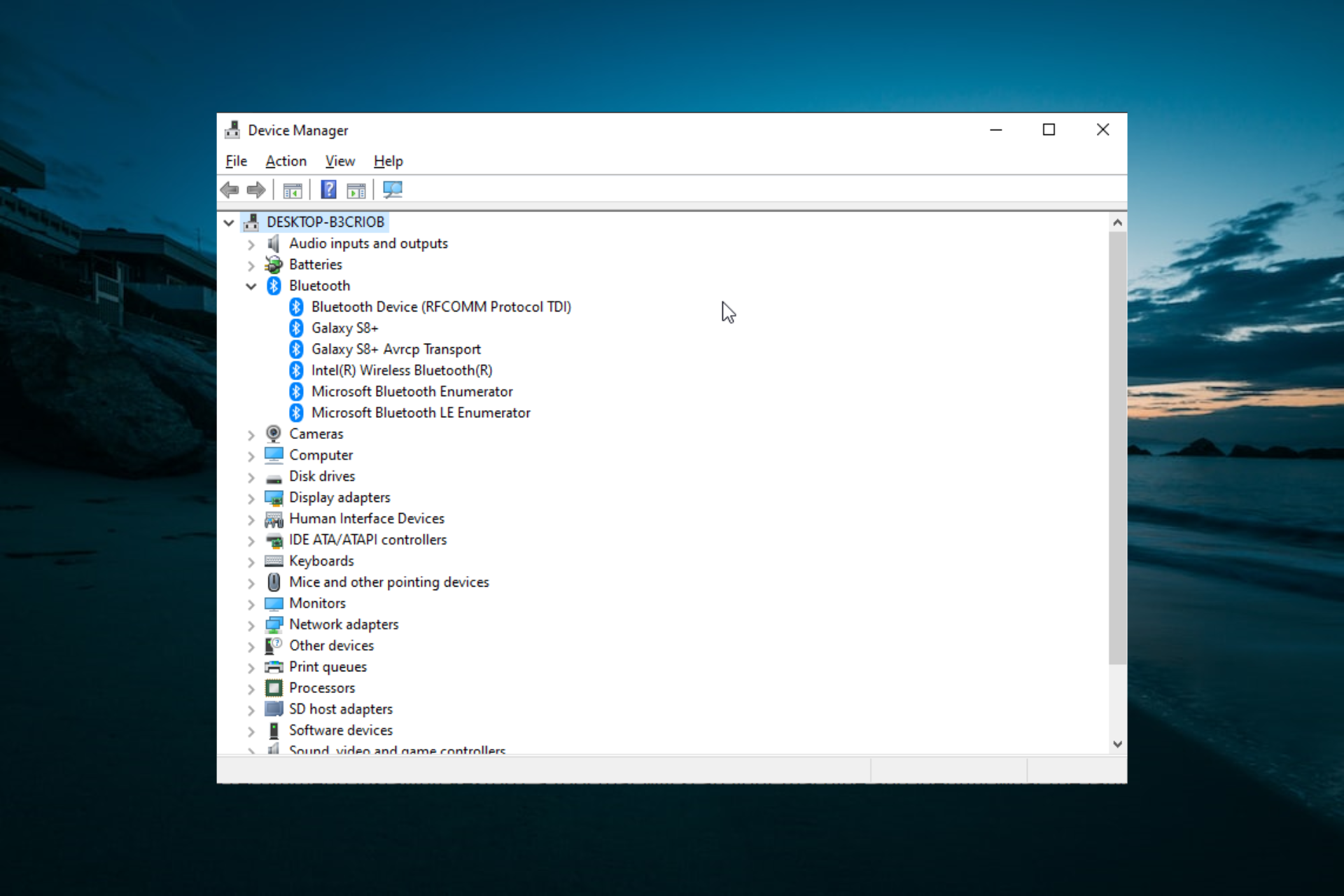
Task: Click the scrollbar down arrow
Action: [1117, 744]
